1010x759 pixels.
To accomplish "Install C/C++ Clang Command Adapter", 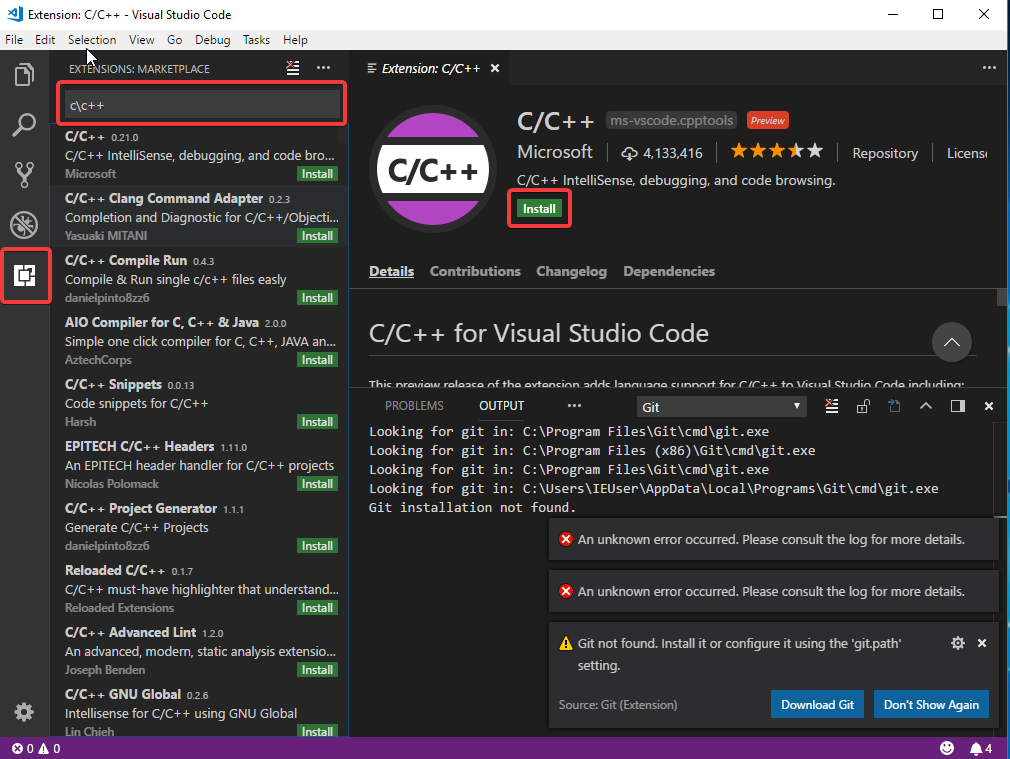I will point(318,236).
